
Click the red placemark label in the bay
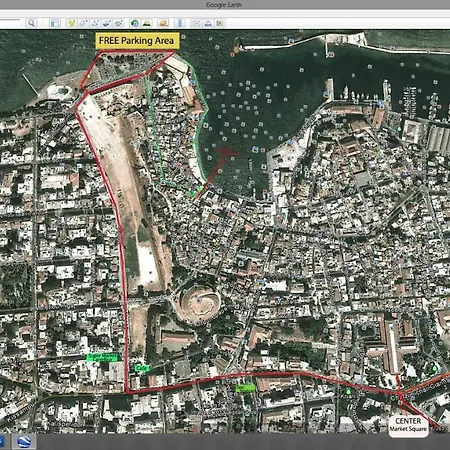coord(227,152)
